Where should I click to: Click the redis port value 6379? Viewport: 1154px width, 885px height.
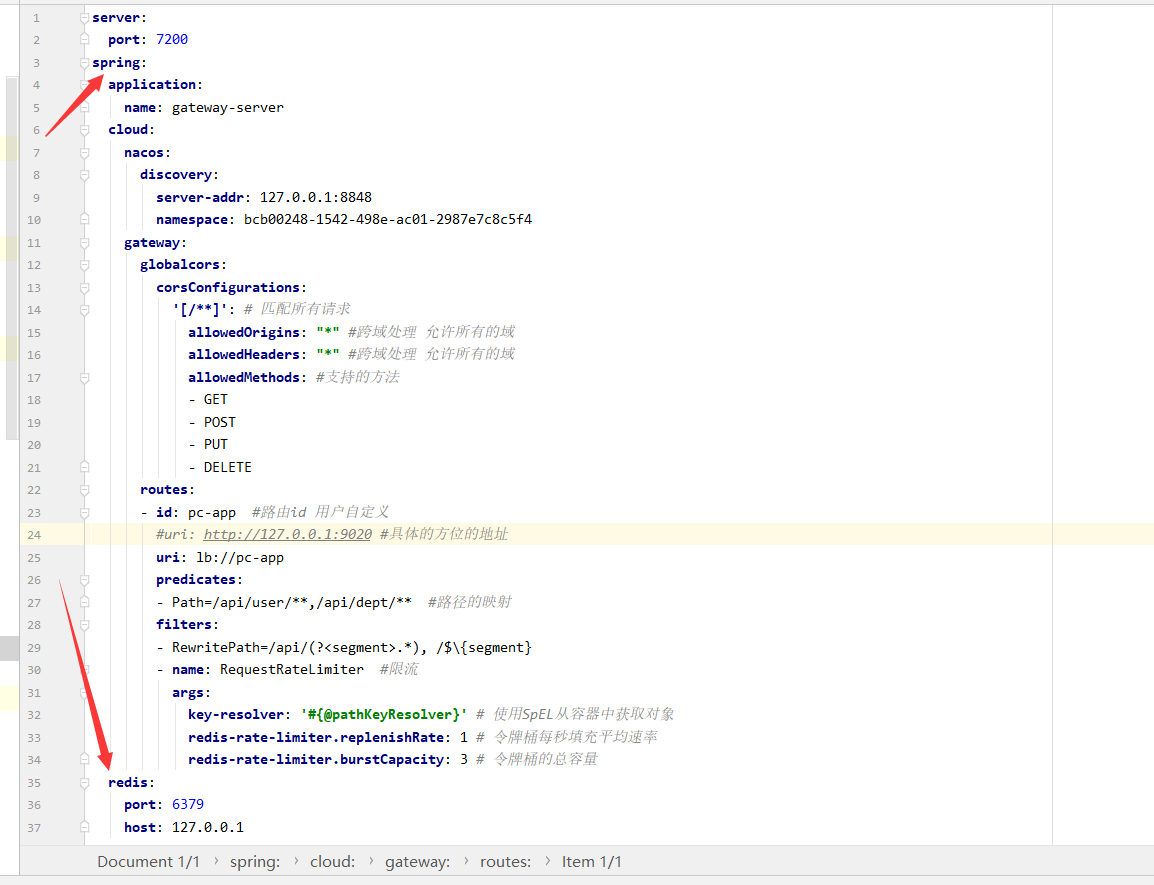click(x=188, y=804)
